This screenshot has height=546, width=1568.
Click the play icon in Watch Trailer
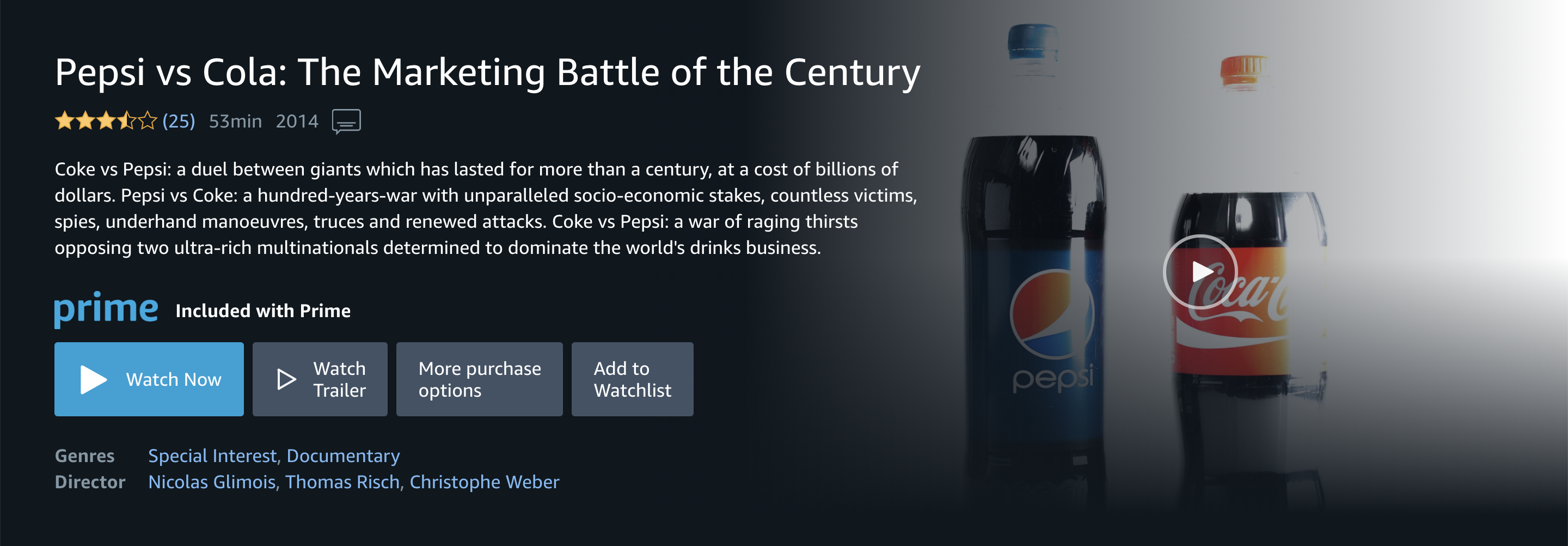[285, 379]
